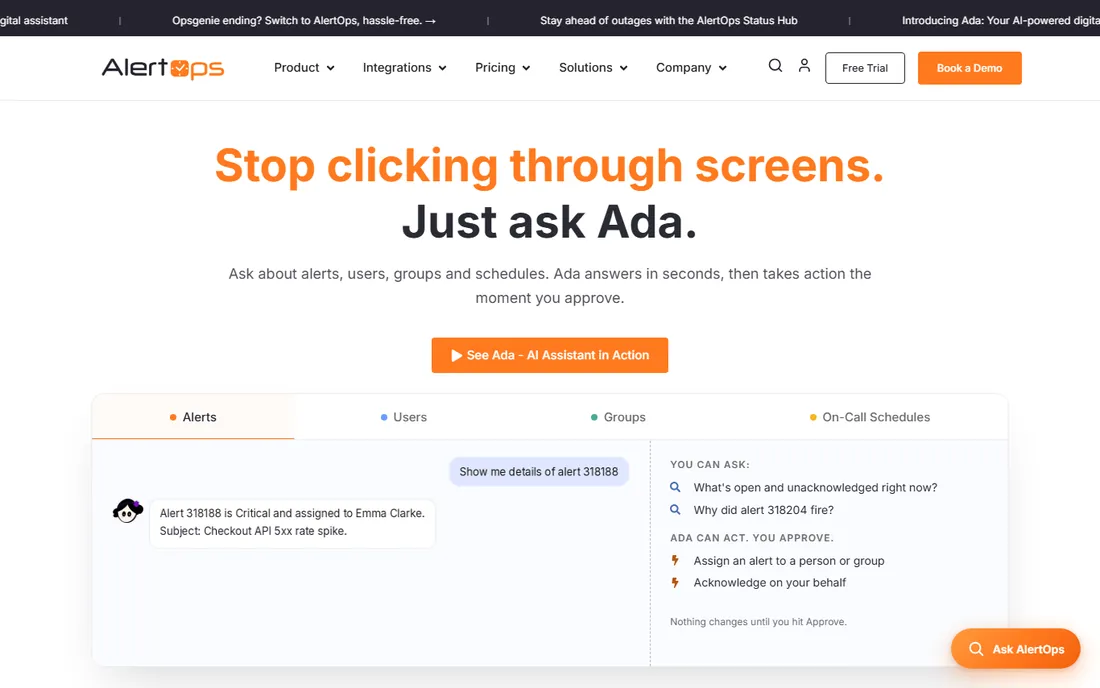Click Ada's reply about Alert 318188

point(292,522)
